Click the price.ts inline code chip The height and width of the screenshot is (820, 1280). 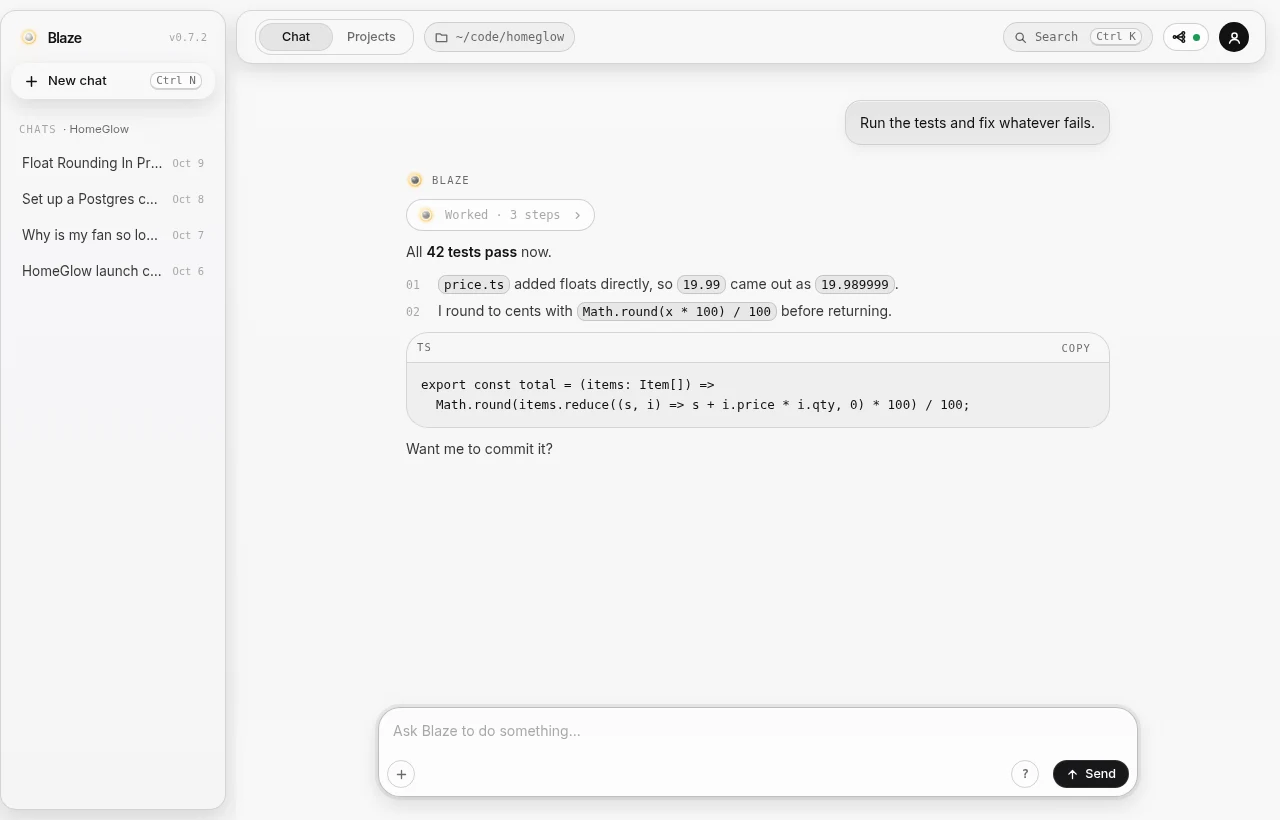click(x=474, y=285)
